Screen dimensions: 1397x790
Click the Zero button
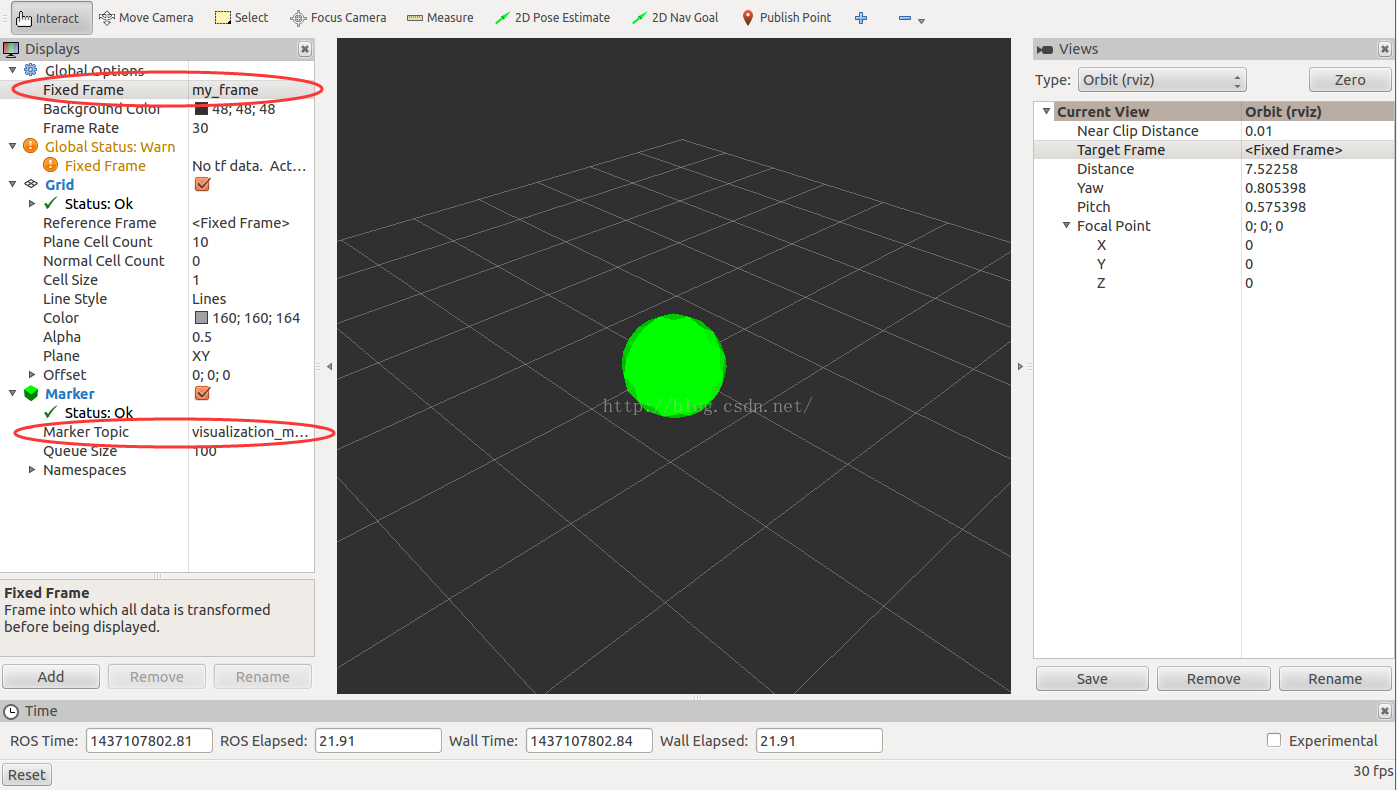(x=1350, y=80)
